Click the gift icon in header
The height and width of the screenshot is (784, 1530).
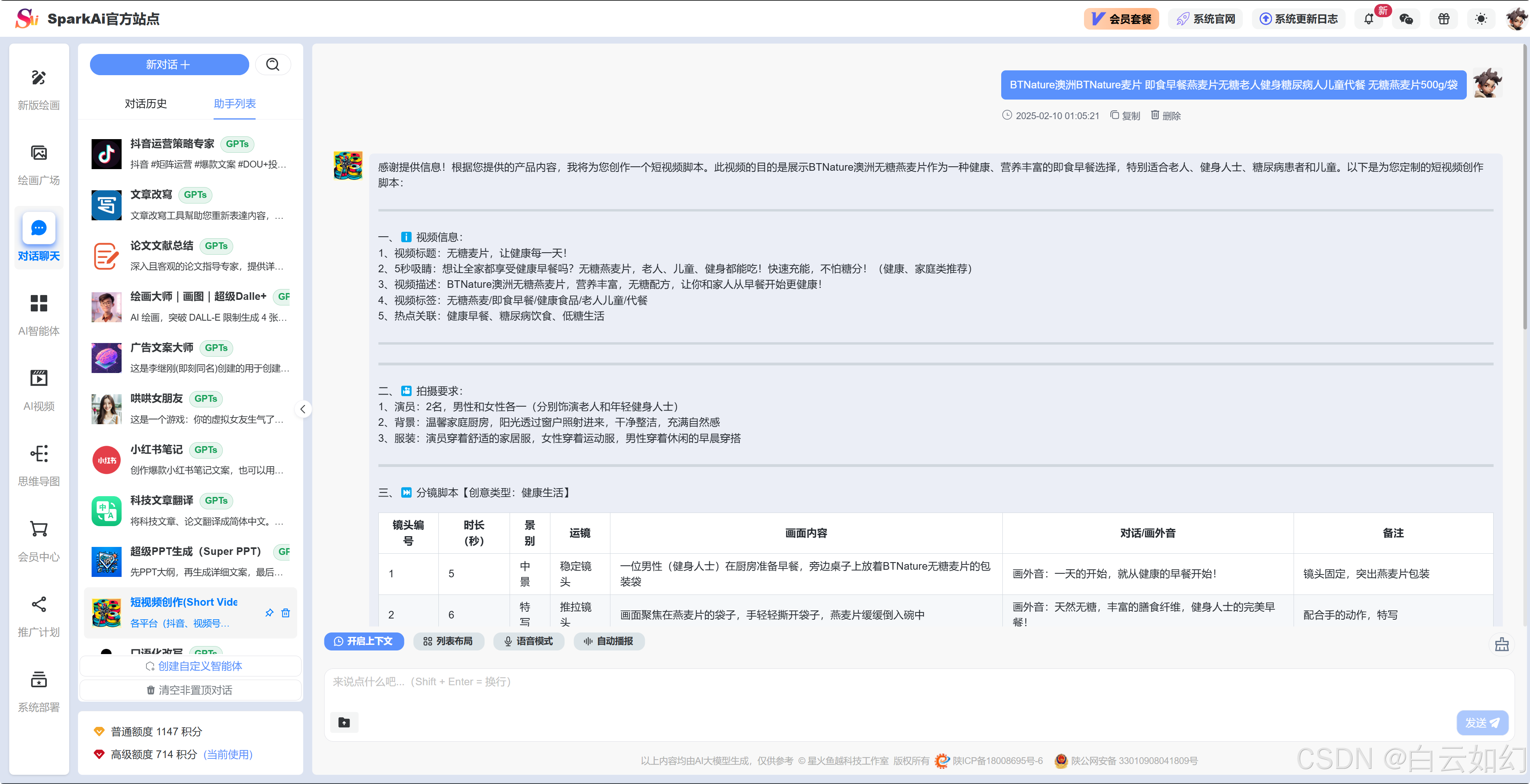1443,19
